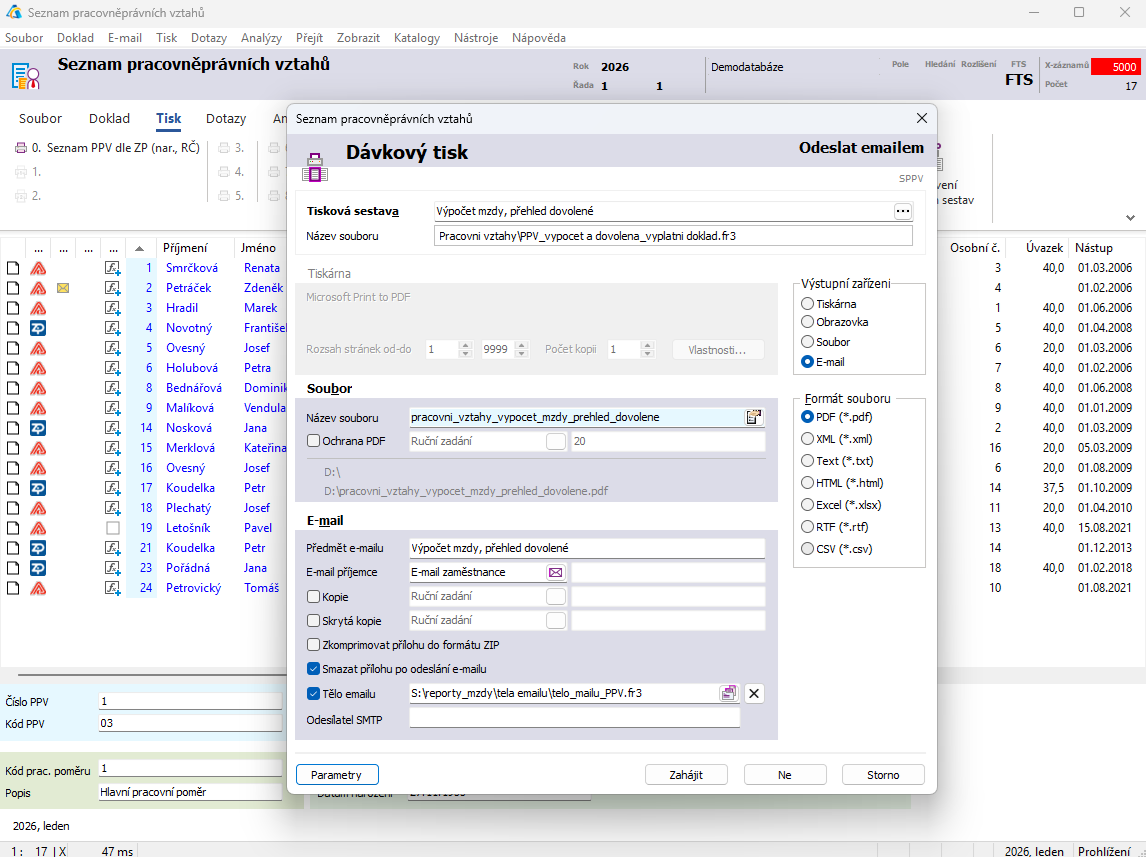Screen dimensions: 1146x857
Task: Click the document icon in Letošník row
Action: [x=13, y=528]
